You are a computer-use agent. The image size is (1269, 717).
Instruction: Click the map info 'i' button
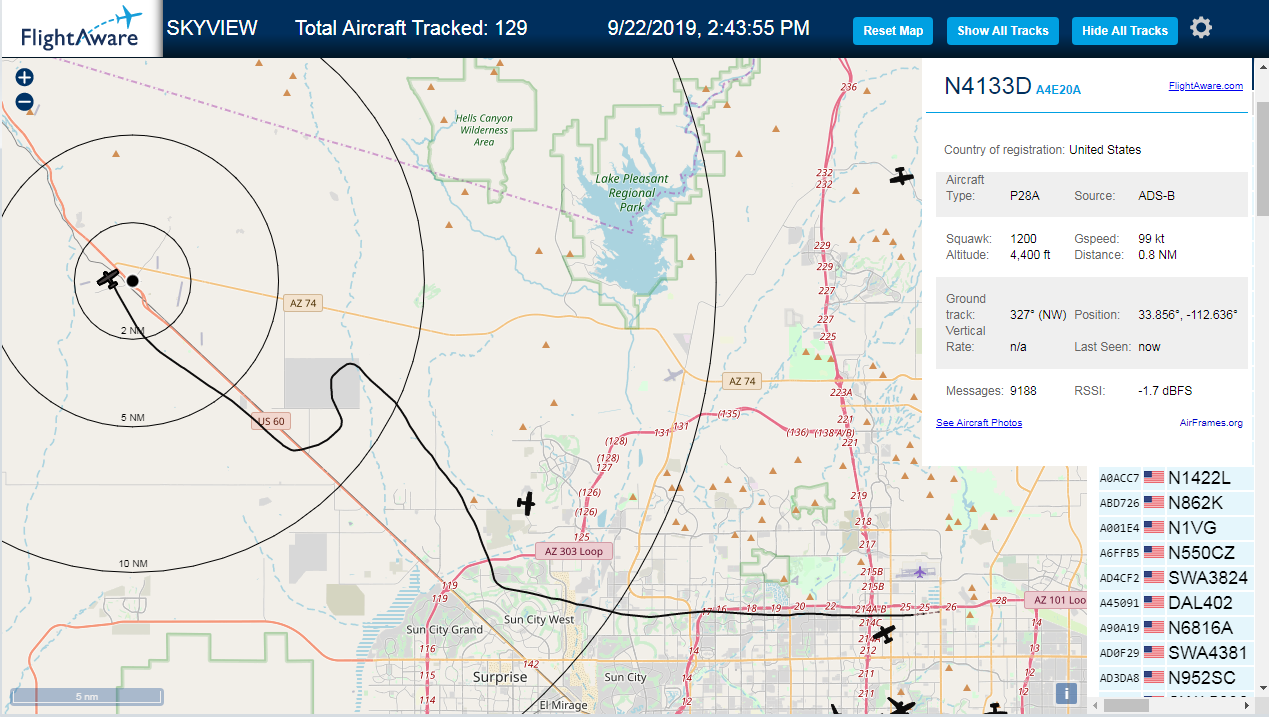(1067, 693)
